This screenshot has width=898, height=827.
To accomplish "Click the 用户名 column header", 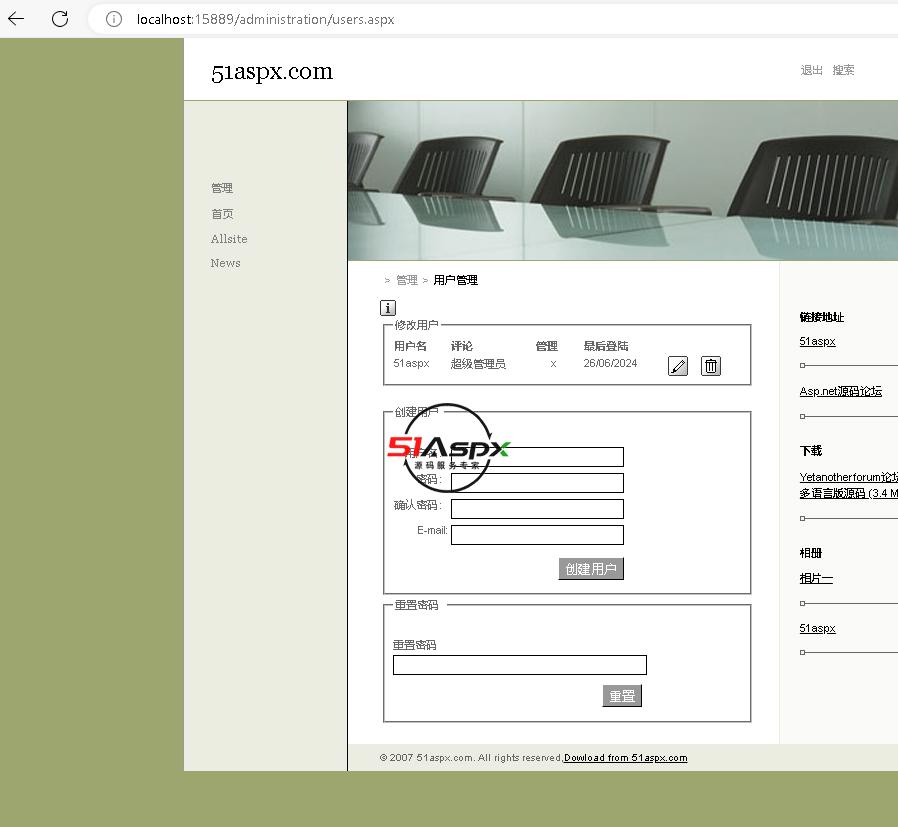I will [x=410, y=346].
